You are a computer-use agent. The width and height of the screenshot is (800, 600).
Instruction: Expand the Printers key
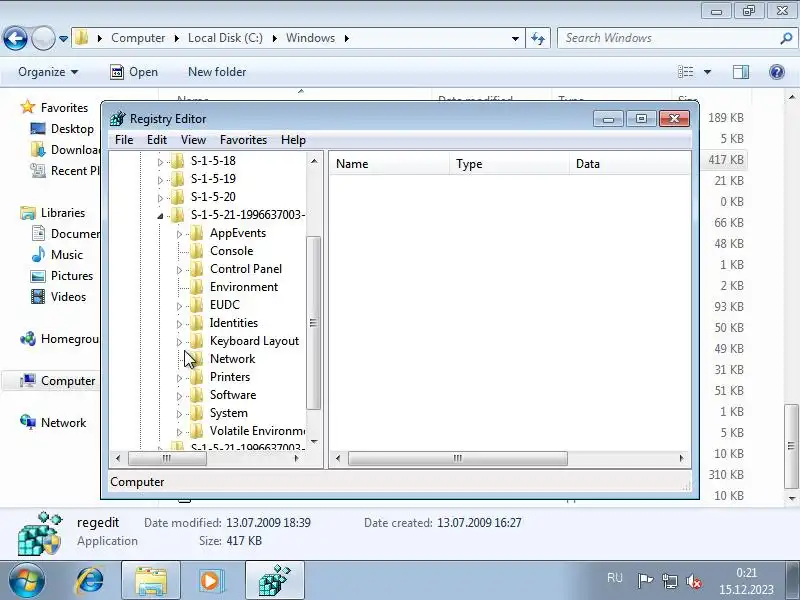(179, 378)
